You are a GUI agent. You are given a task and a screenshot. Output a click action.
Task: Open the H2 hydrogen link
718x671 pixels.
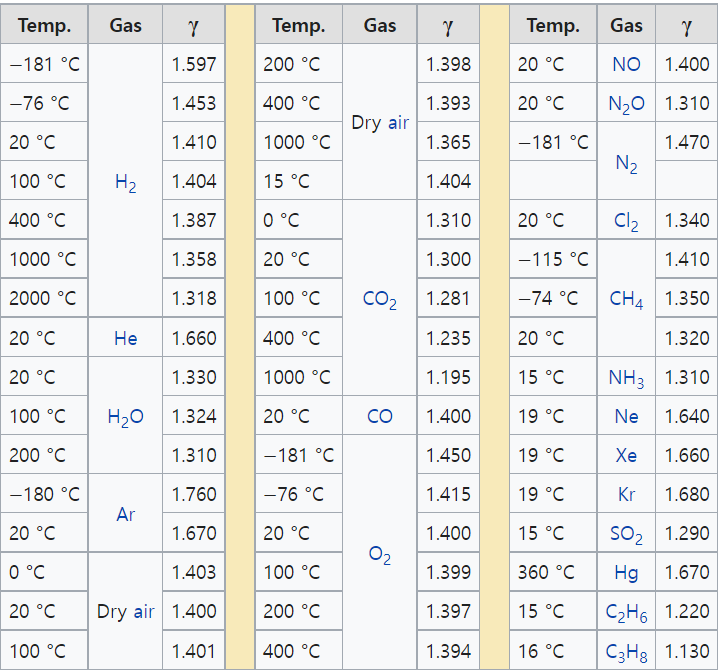click(x=125, y=183)
